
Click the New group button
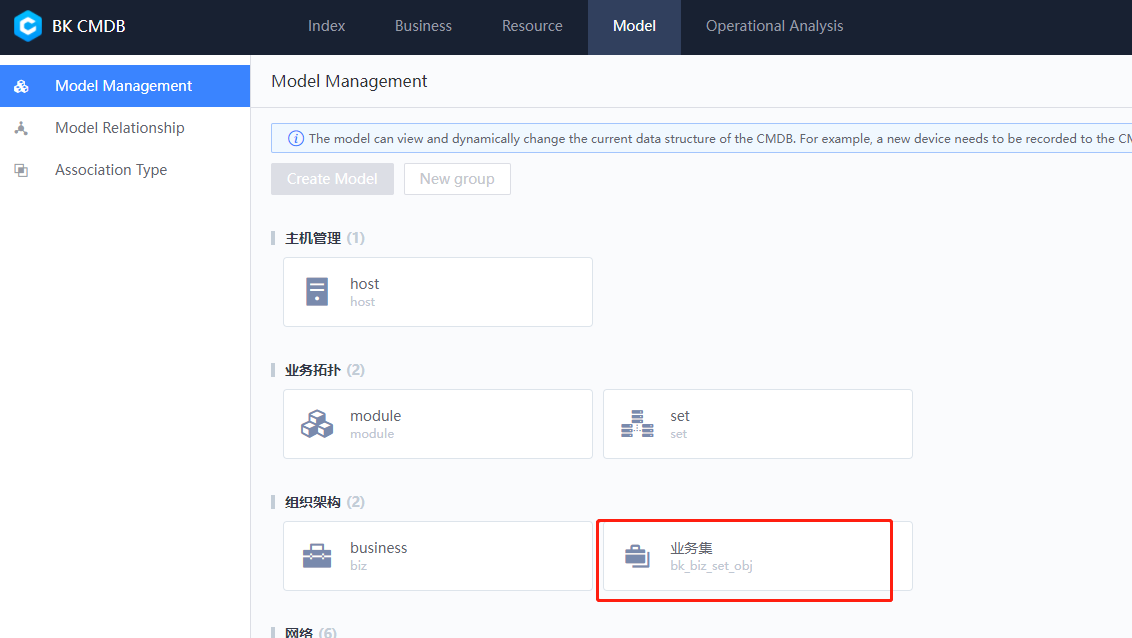(x=457, y=179)
